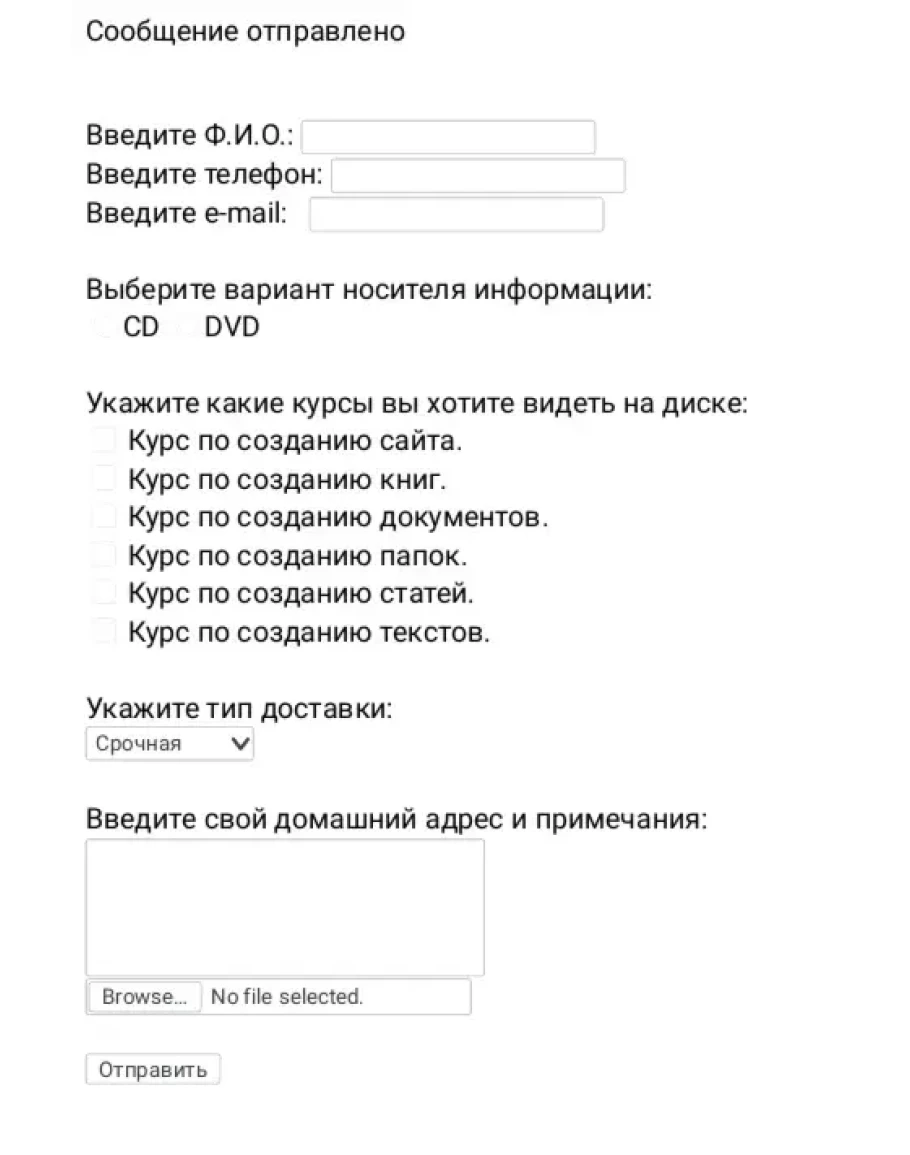Image resolution: width=910 pixels, height=1155 pixels.
Task: Check the 'Курс по созданию сайта' checkbox
Action: coord(104,440)
